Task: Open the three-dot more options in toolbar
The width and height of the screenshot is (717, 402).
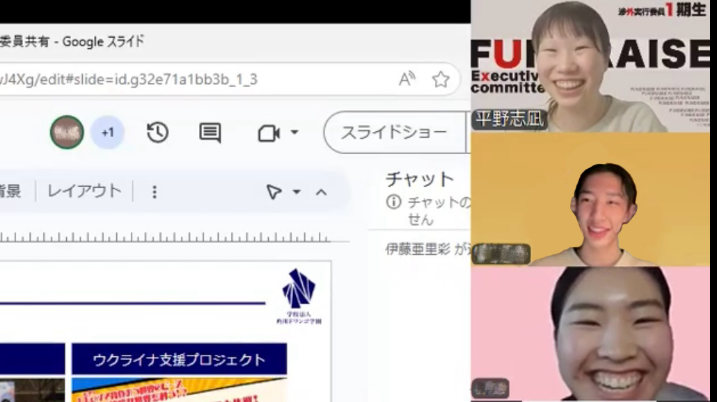Action: point(154,191)
